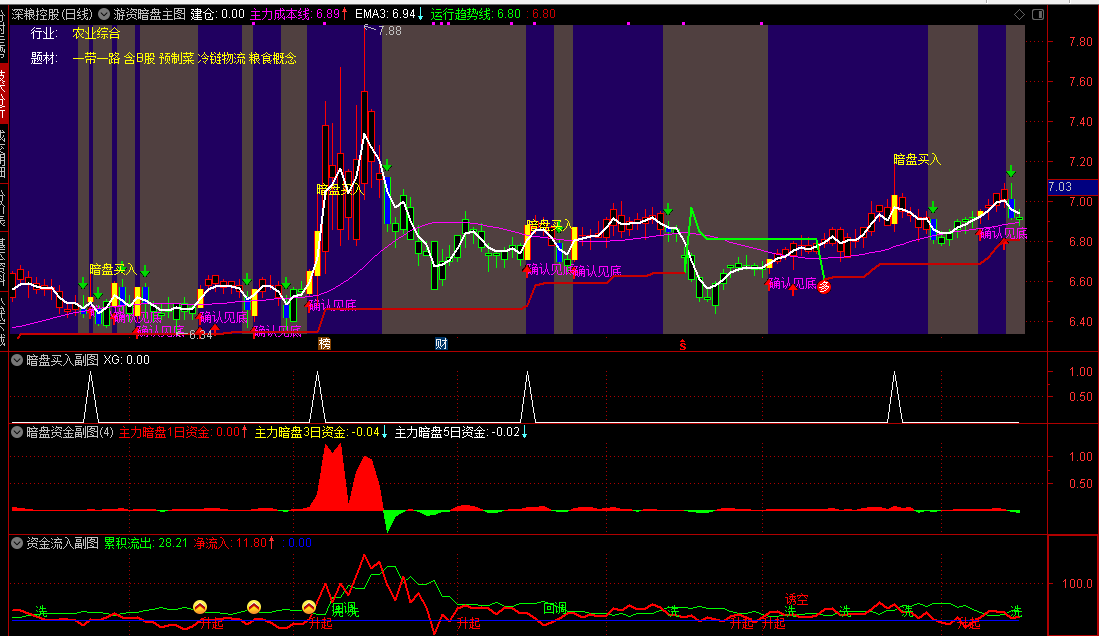Click the rightmost spike in 暗盘买入副图

[894, 396]
